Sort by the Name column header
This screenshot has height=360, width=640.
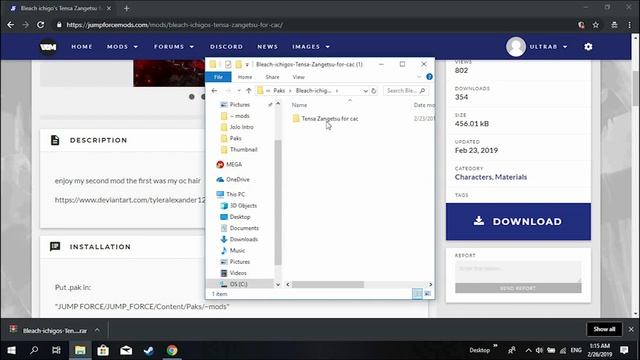(299, 105)
